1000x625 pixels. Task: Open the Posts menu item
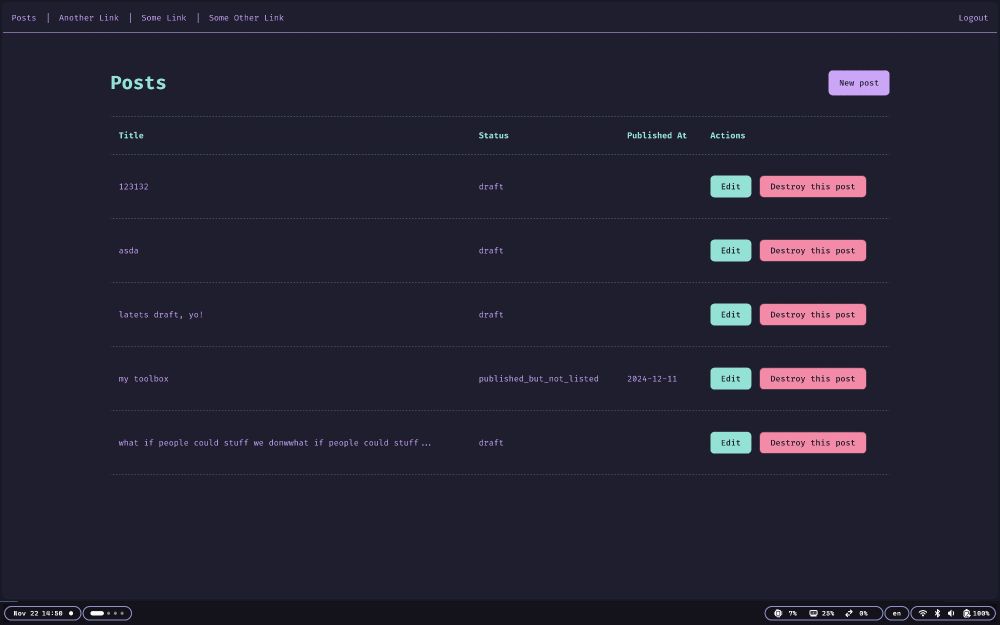[23, 17]
